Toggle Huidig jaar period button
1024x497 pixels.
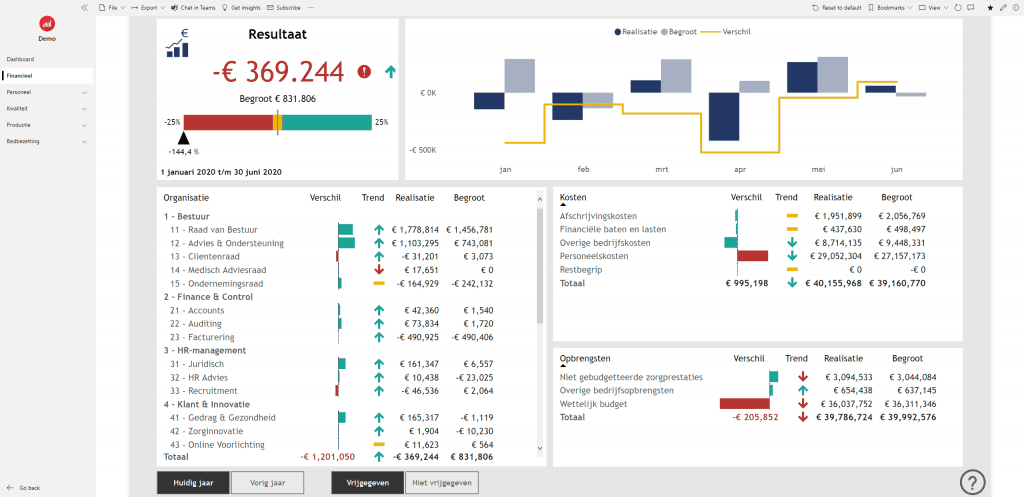[x=192, y=483]
